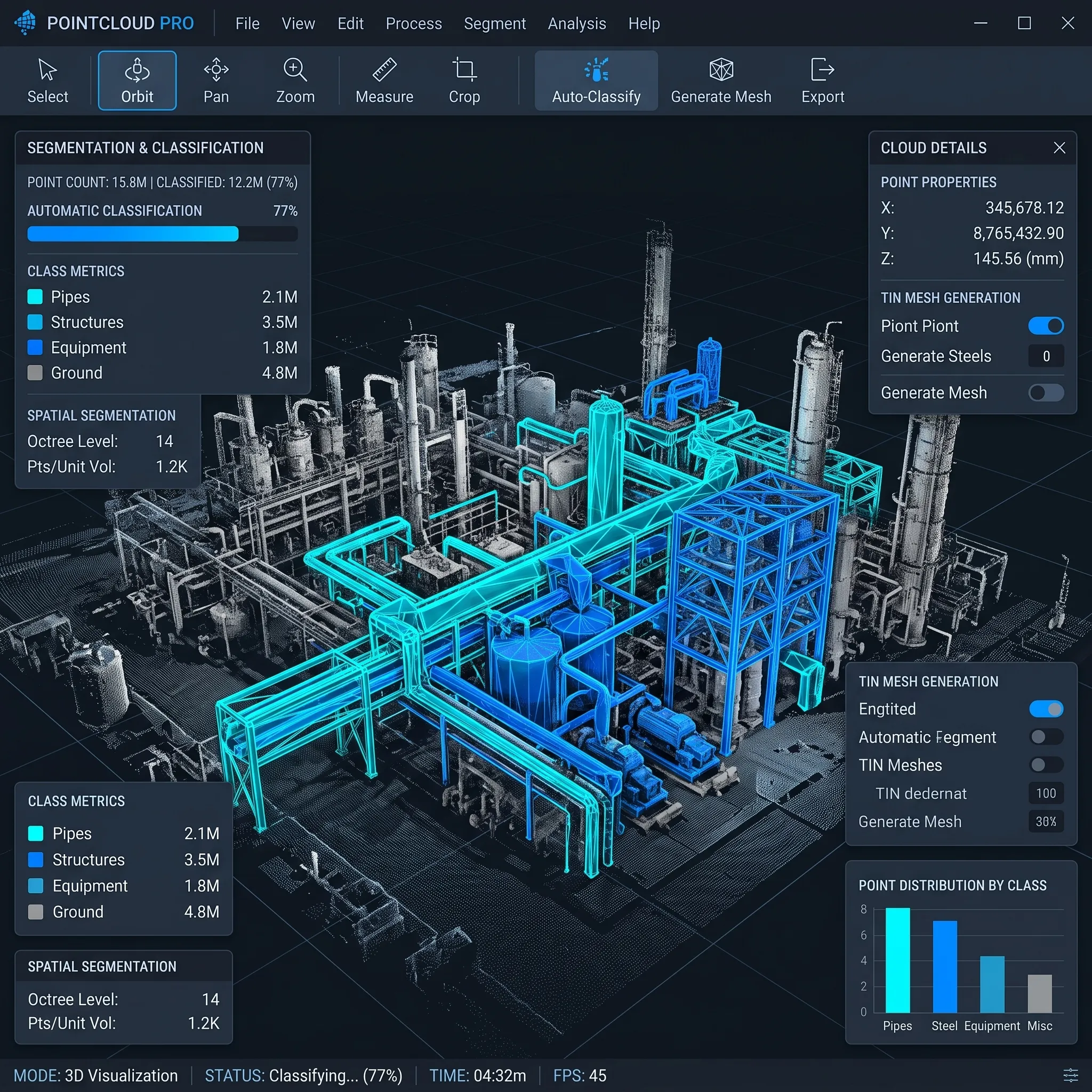The width and height of the screenshot is (1092, 1092).
Task: Activate the Crop tool
Action: click(464, 81)
